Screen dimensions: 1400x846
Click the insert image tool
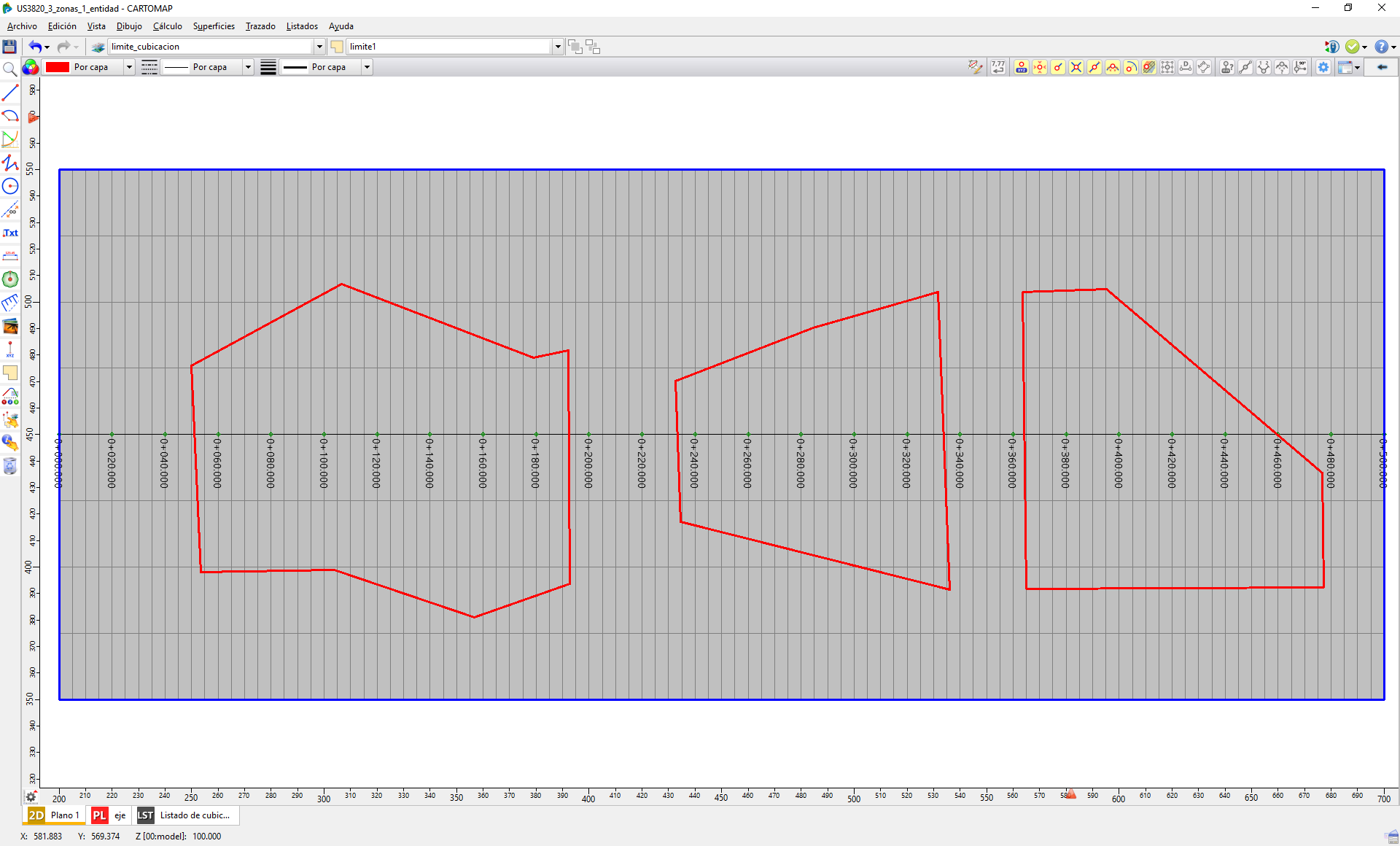click(10, 326)
